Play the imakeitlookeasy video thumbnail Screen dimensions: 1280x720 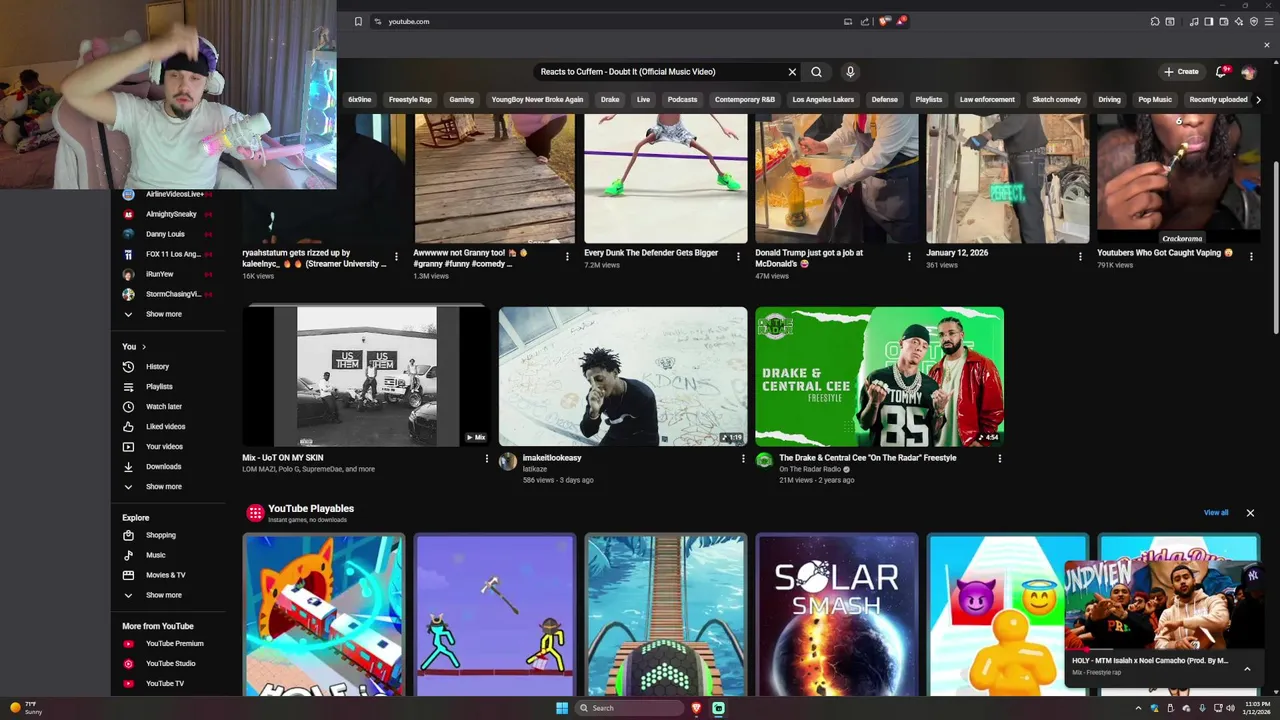pos(623,376)
